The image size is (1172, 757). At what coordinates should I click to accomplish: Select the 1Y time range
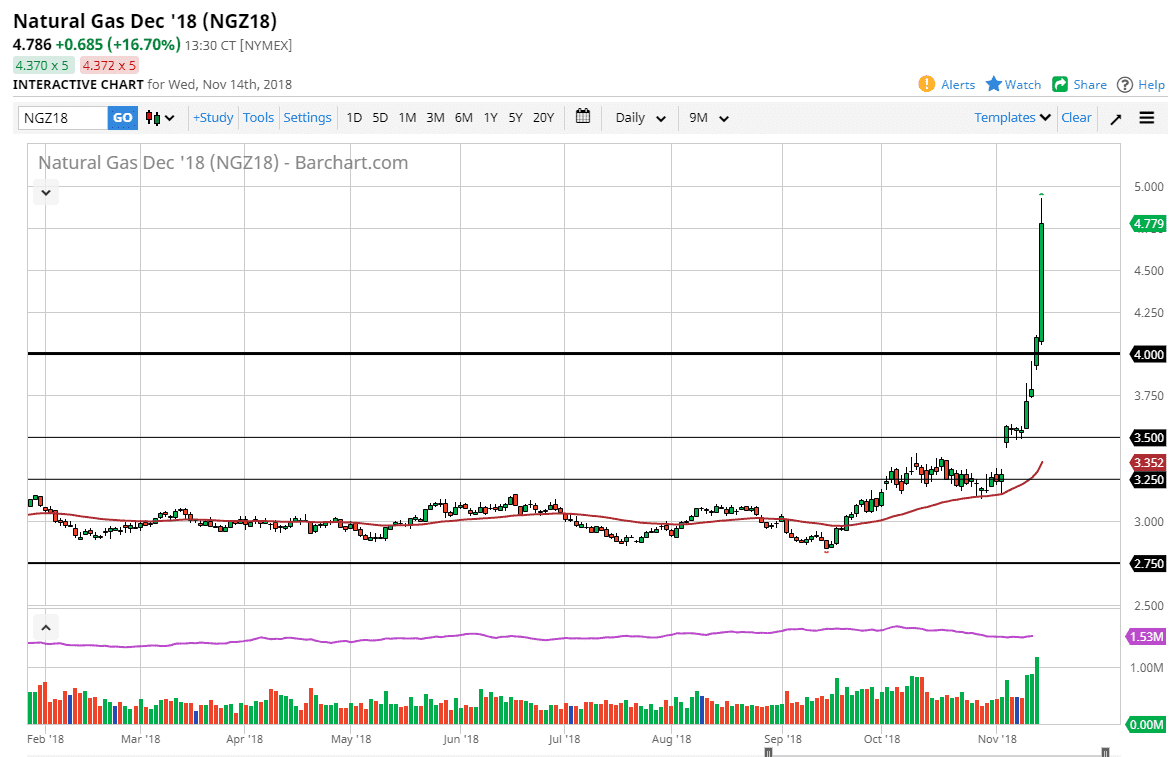490,118
